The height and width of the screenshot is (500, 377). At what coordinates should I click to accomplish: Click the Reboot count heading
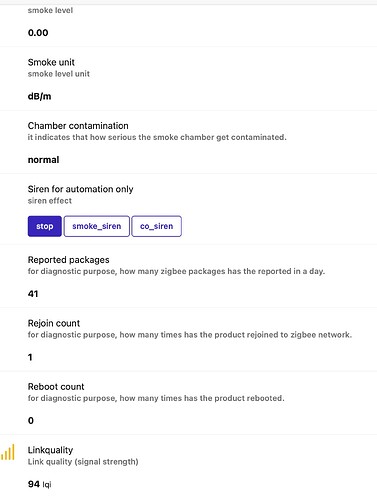[x=56, y=387]
